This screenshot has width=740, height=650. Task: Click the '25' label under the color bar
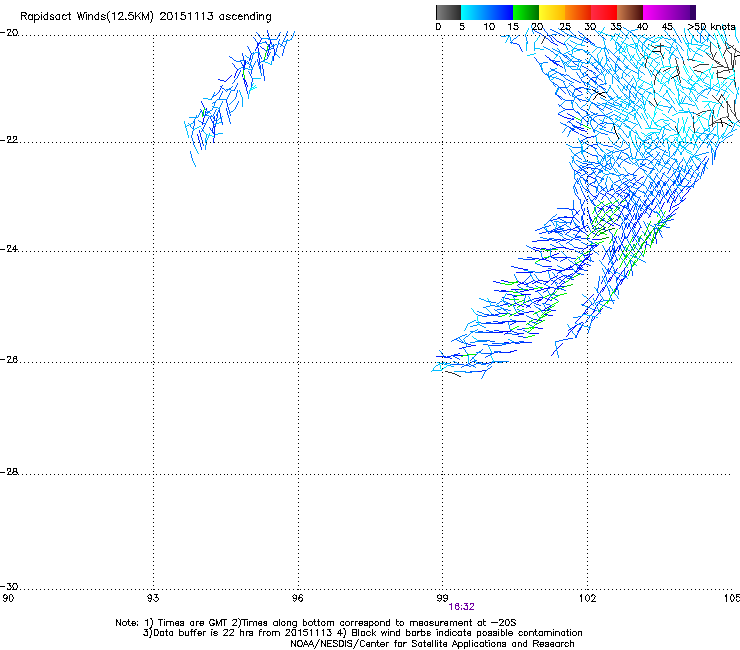(x=565, y=27)
